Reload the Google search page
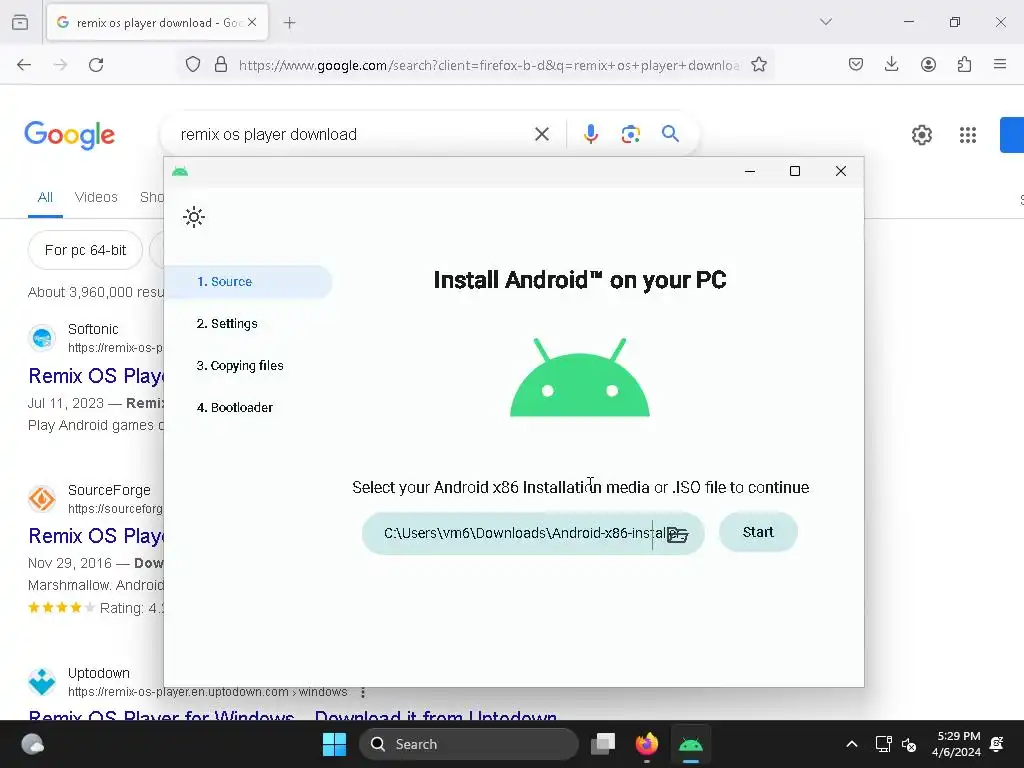Image resolution: width=1024 pixels, height=768 pixels. [x=96, y=65]
